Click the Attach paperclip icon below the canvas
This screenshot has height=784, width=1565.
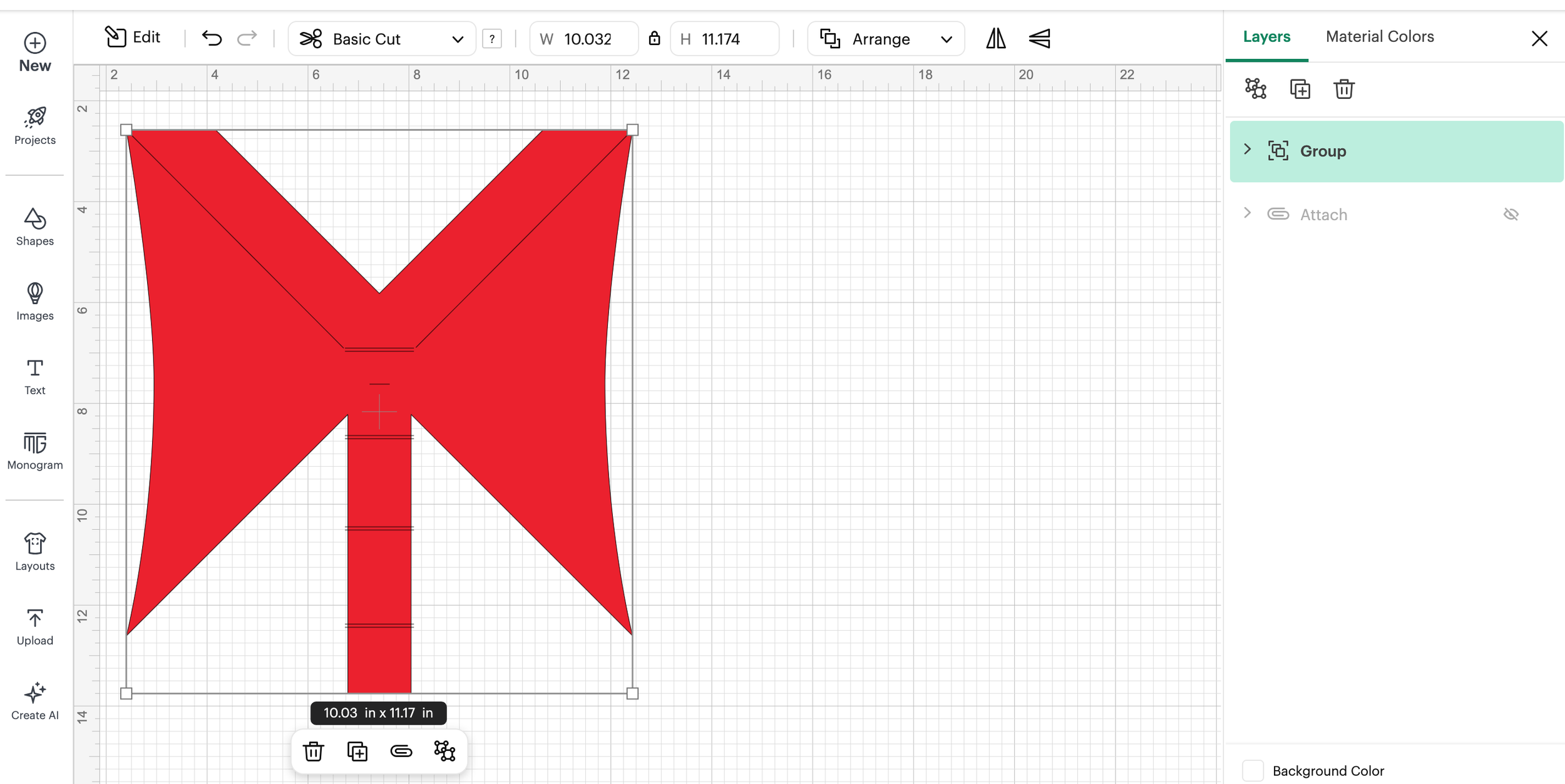coord(401,751)
